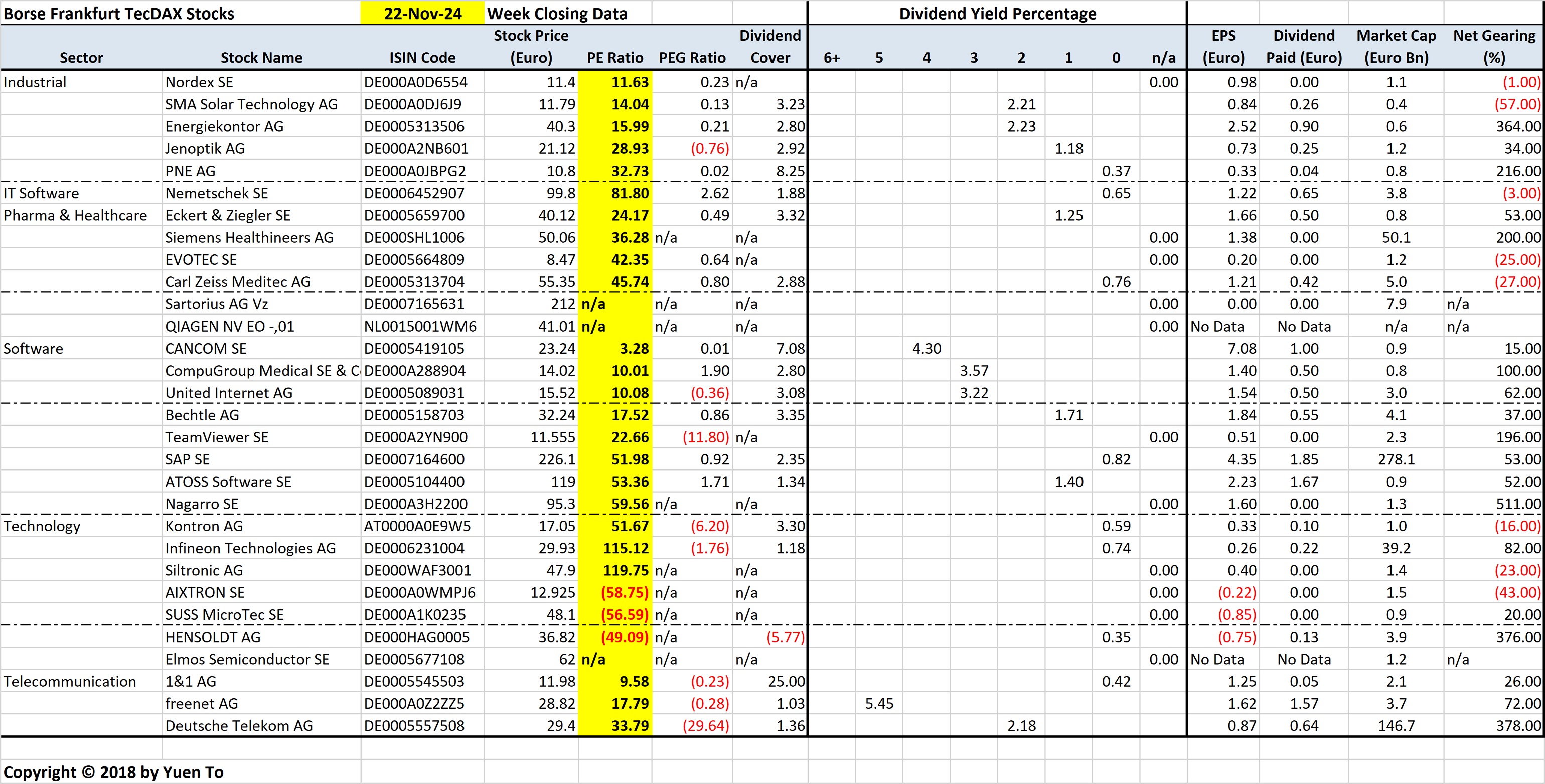1545x784 pixels.
Task: Select the 'PEG Ratio' column header
Action: (x=692, y=58)
